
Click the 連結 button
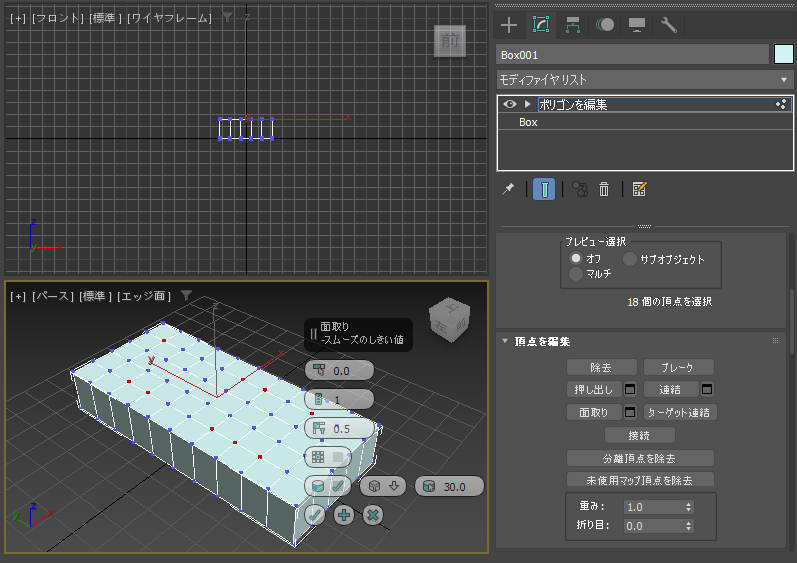(x=670, y=389)
